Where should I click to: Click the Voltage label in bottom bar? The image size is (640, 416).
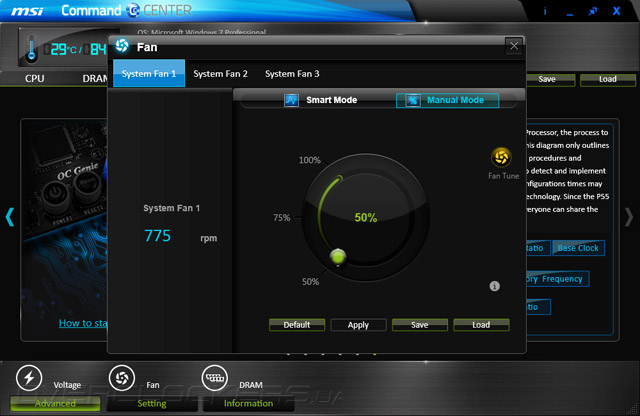(67, 385)
